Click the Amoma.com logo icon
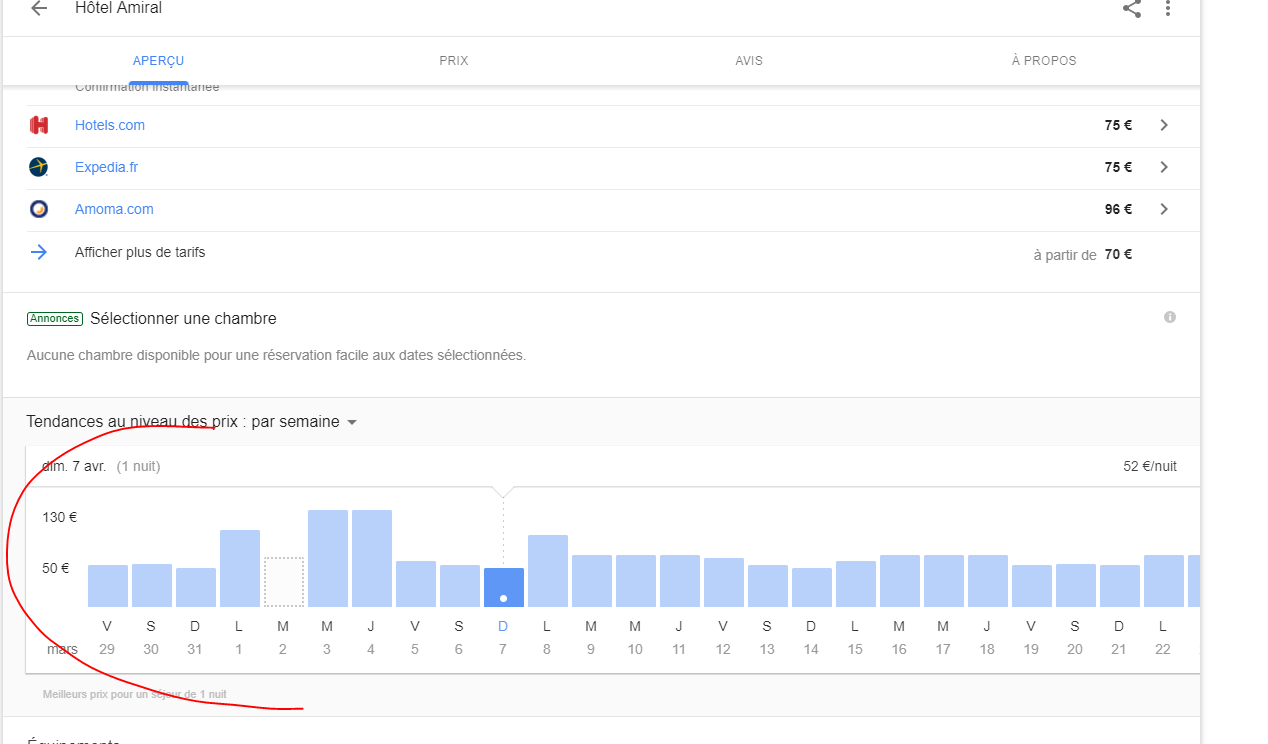Viewport: 1268px width, 744px height. tap(39, 209)
